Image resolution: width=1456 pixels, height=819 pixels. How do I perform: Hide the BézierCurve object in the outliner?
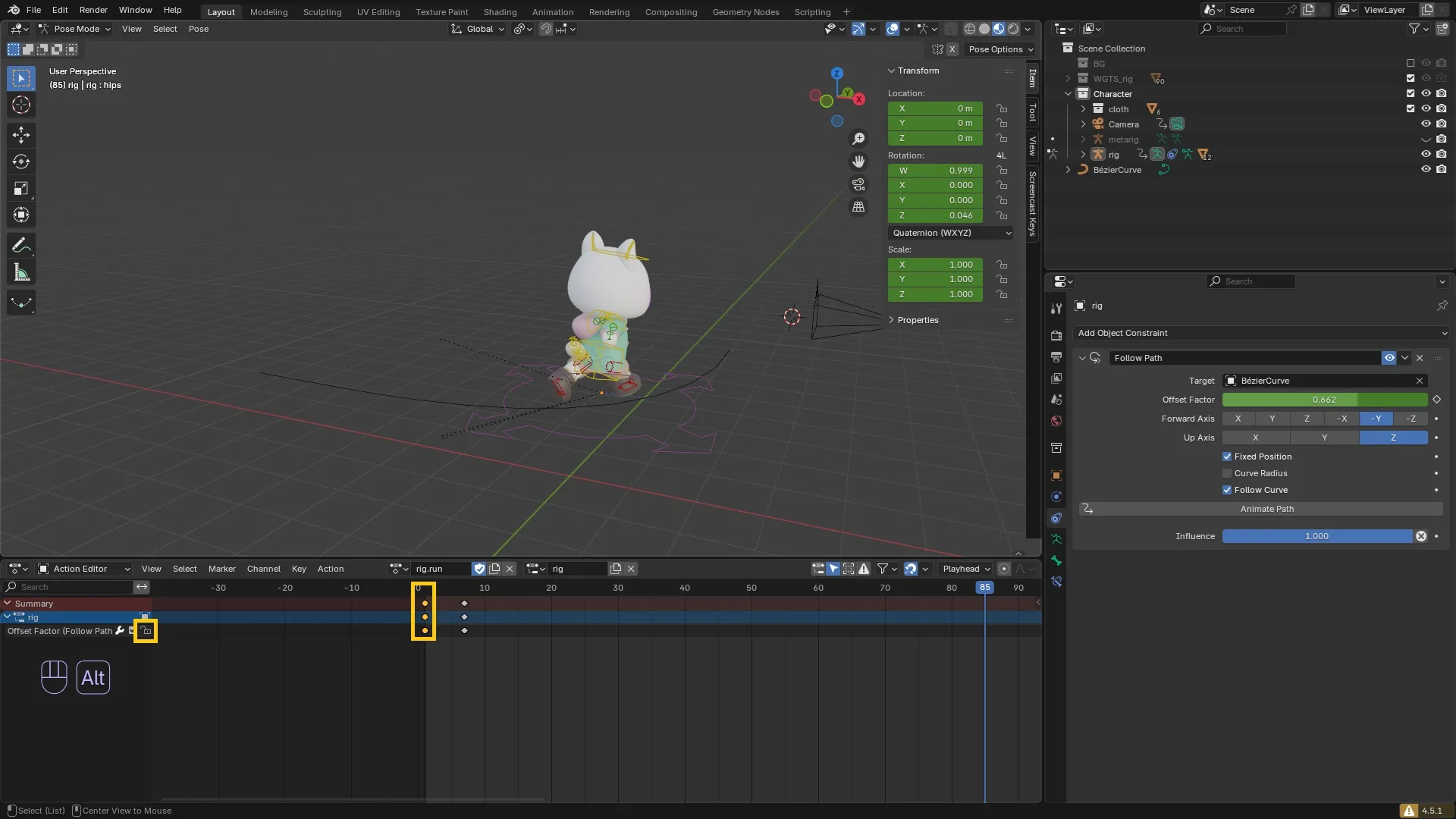pos(1426,170)
